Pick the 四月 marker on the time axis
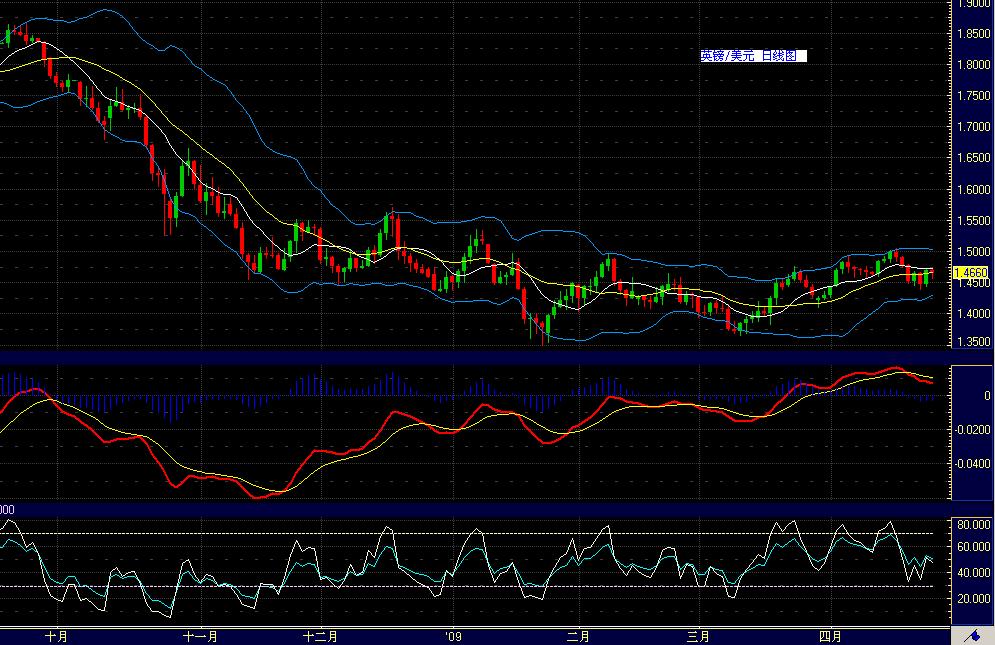This screenshot has width=995, height=645. (x=830, y=636)
